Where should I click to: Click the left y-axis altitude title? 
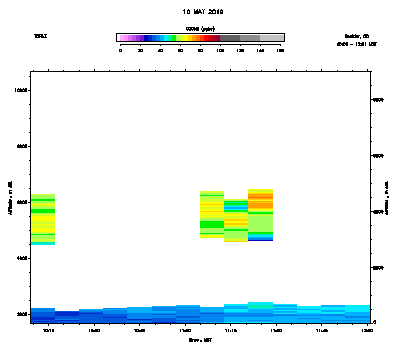(10, 198)
